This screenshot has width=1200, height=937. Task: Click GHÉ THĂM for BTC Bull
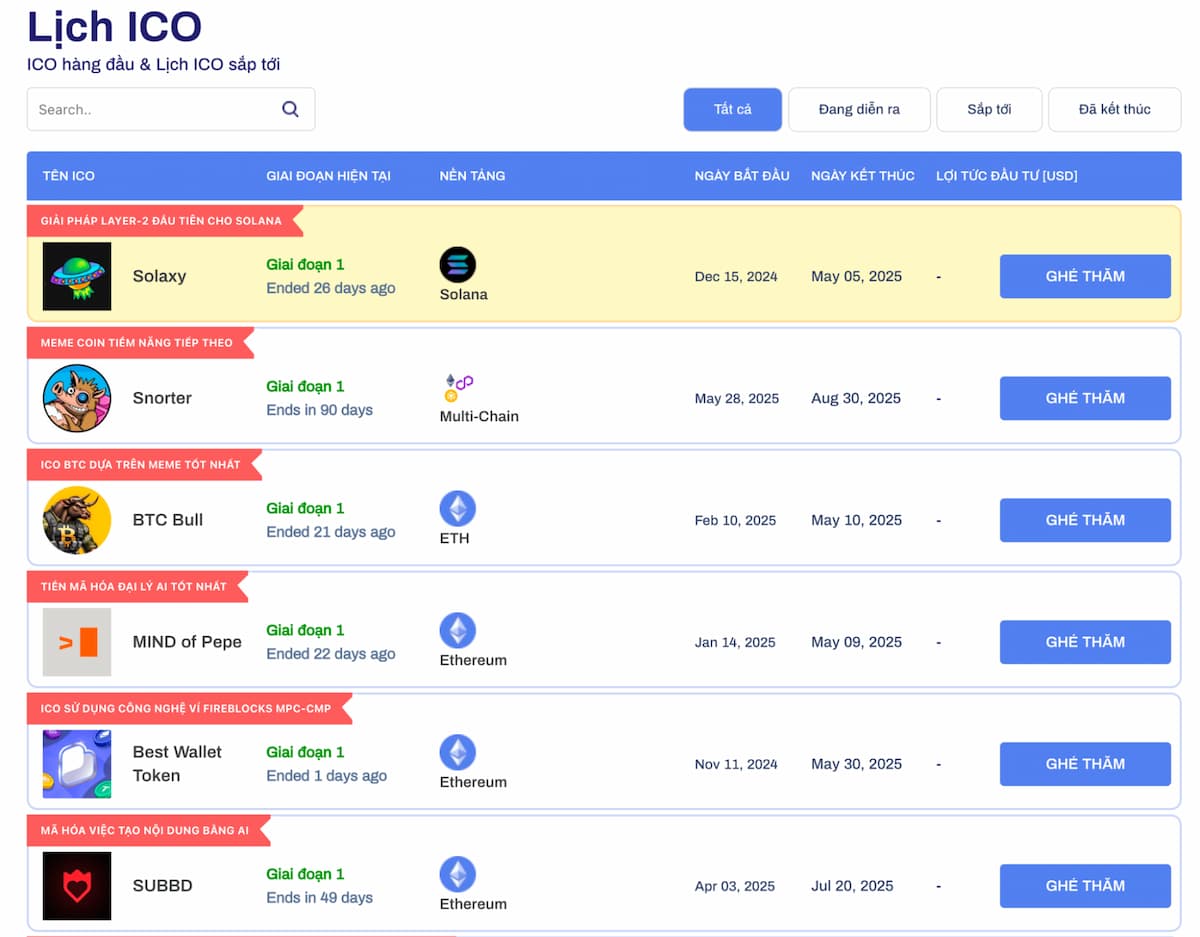pos(1085,520)
